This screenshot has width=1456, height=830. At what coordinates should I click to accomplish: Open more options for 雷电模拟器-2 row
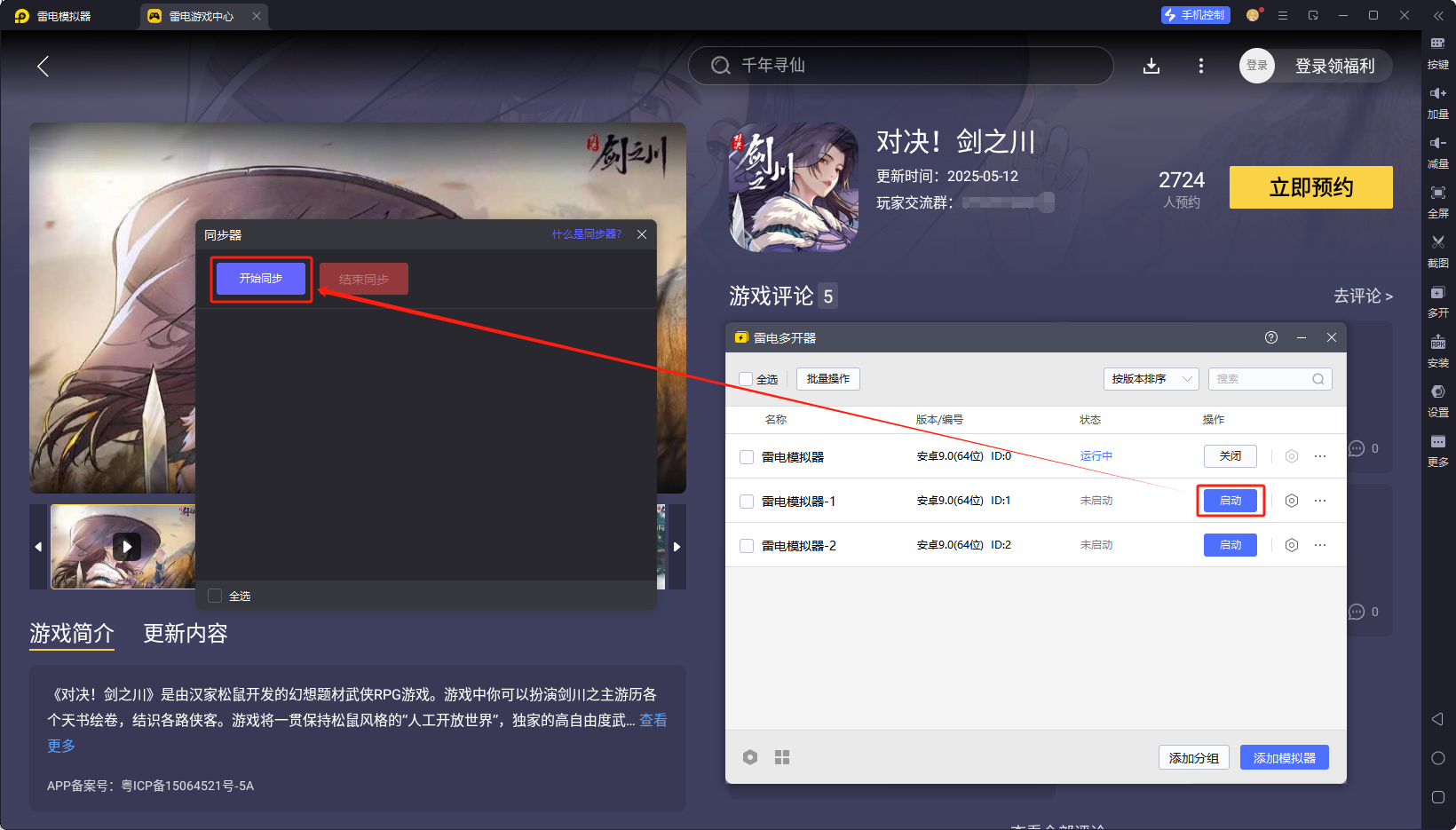pyautogui.click(x=1320, y=545)
